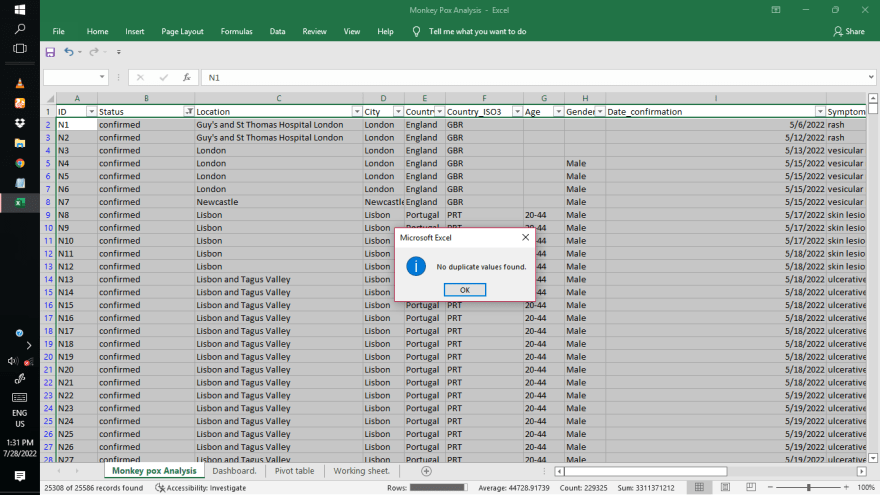Open the File menu
Screen dimensions: 880x495
tap(58, 31)
